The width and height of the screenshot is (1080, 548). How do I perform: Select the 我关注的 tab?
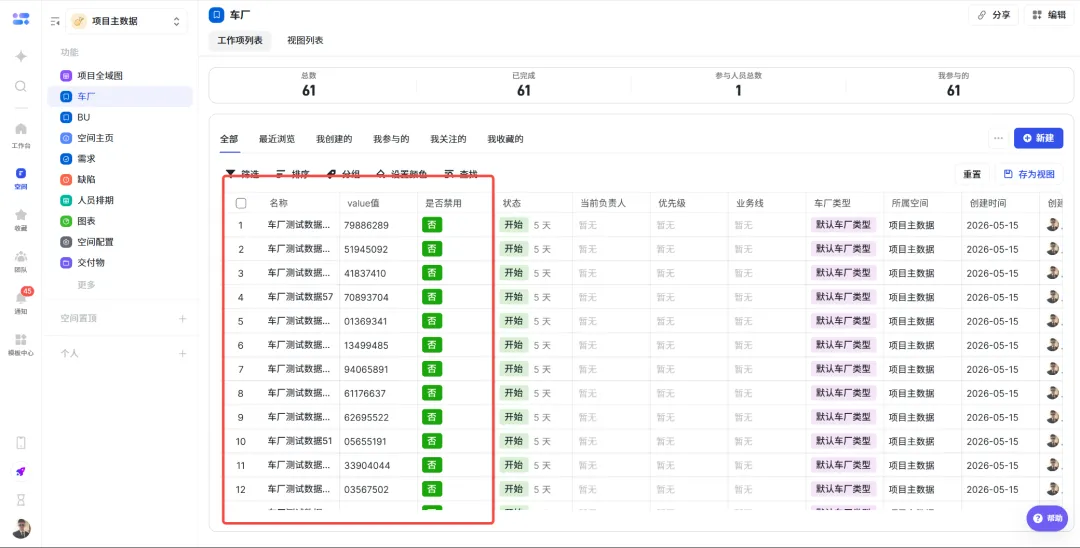click(448, 139)
